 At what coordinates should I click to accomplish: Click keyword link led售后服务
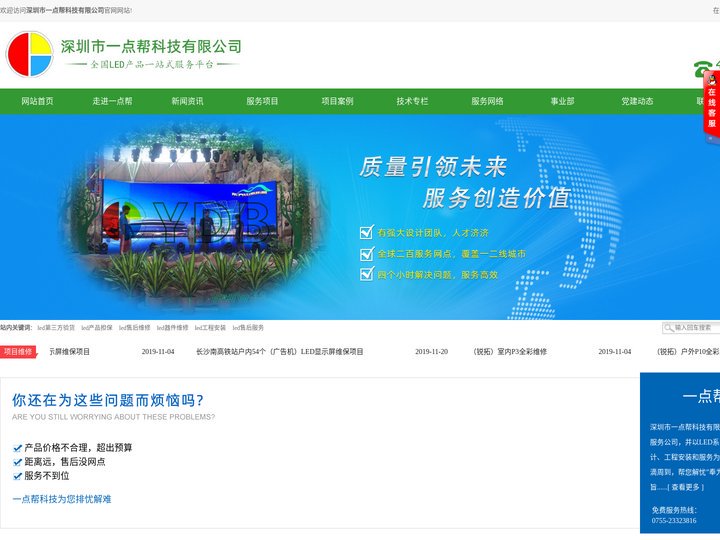tap(248, 328)
